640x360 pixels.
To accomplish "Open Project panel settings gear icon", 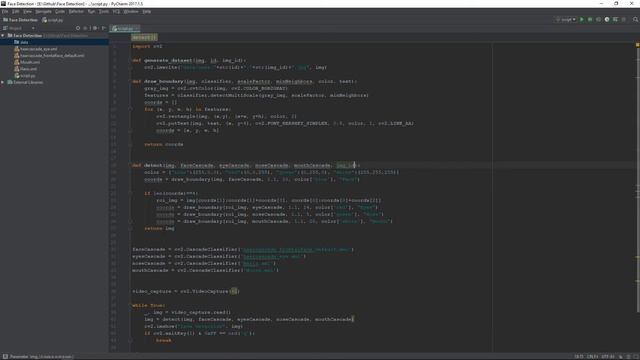I will point(95,28).
